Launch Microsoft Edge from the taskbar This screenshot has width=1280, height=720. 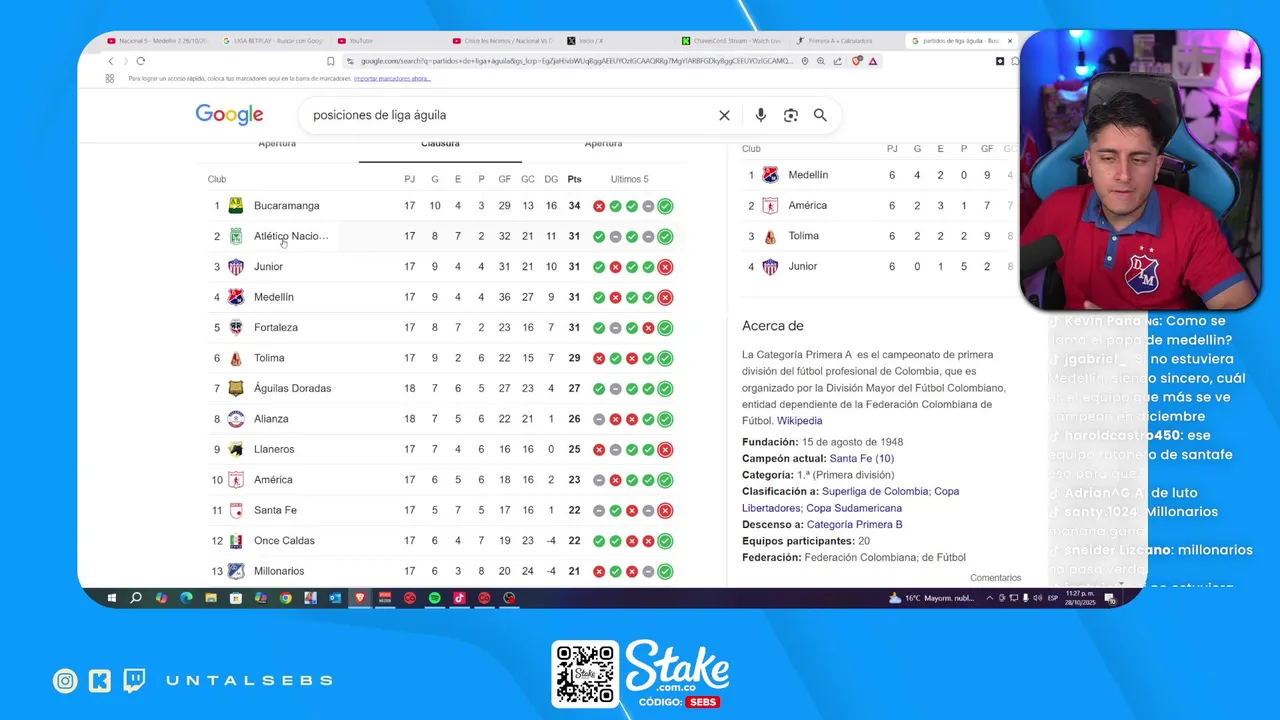[186, 598]
